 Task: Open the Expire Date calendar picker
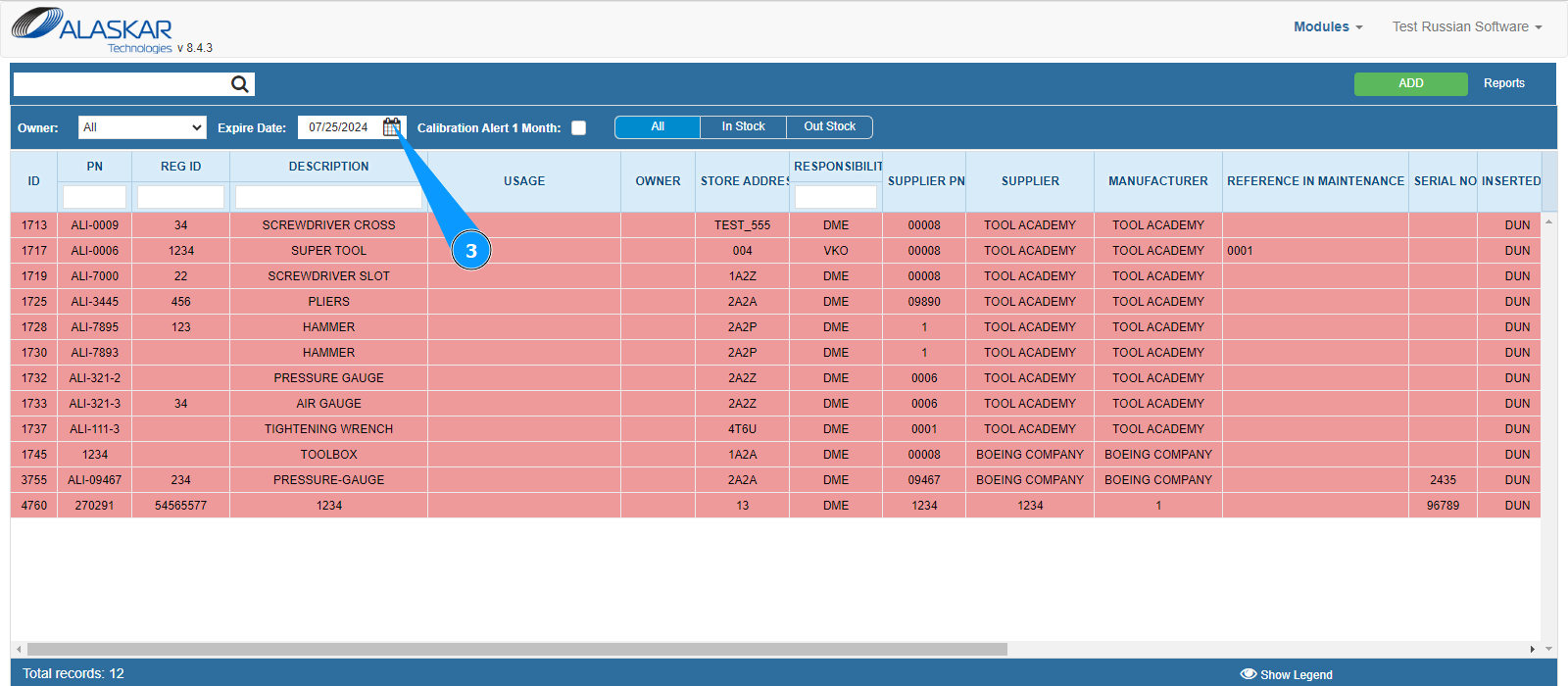(391, 127)
